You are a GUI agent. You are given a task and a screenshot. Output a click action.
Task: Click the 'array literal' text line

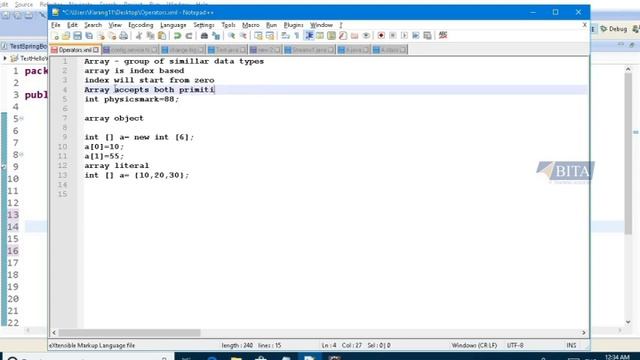117,166
